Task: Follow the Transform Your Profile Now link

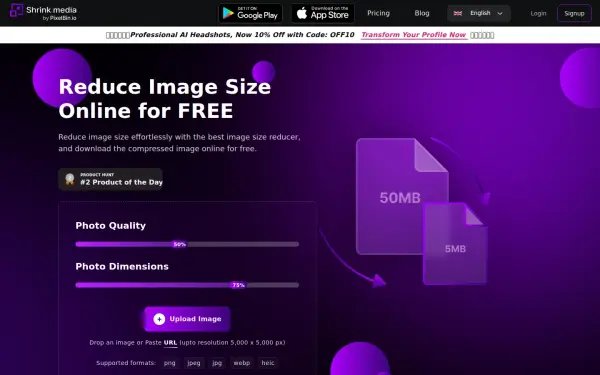Action: click(x=414, y=35)
